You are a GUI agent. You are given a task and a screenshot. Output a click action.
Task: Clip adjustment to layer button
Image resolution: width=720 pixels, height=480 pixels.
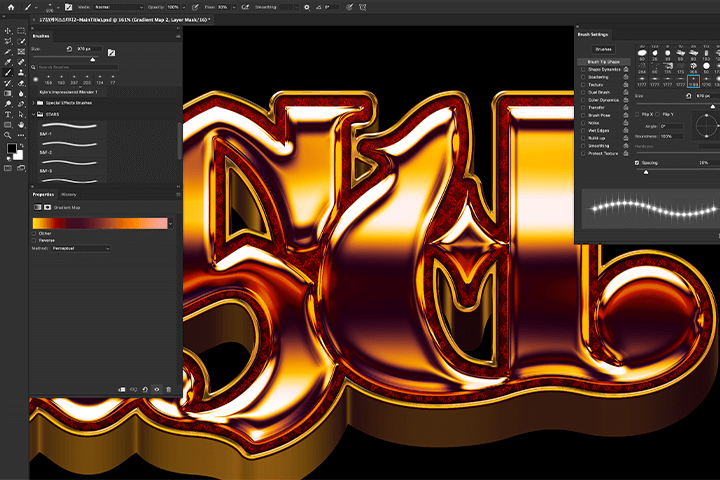[x=122, y=390]
